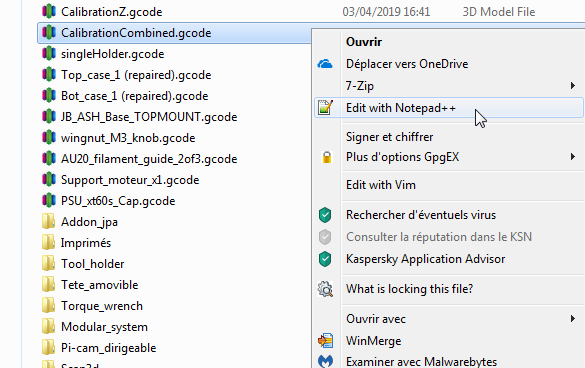Click the gear icon for file locking
This screenshot has width=585, height=368.
(325, 289)
